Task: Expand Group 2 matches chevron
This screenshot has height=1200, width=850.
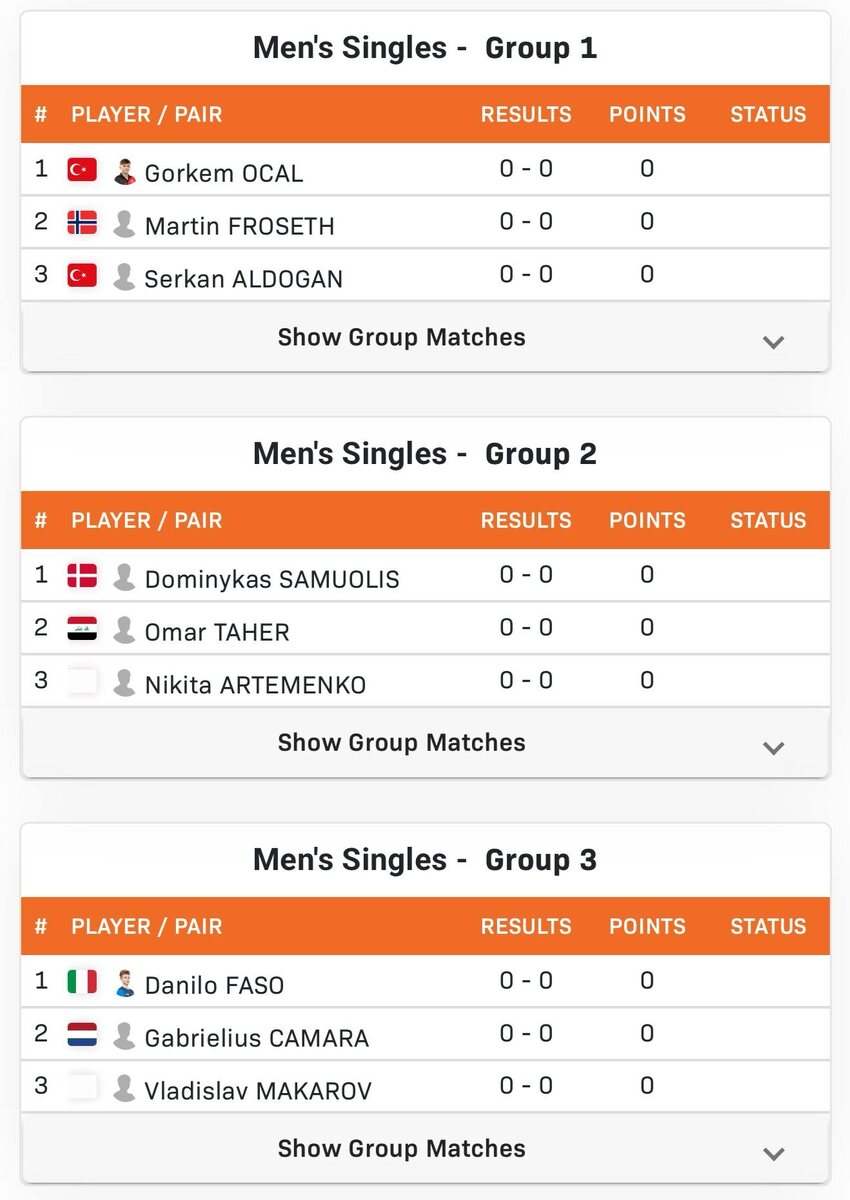Action: (x=773, y=748)
